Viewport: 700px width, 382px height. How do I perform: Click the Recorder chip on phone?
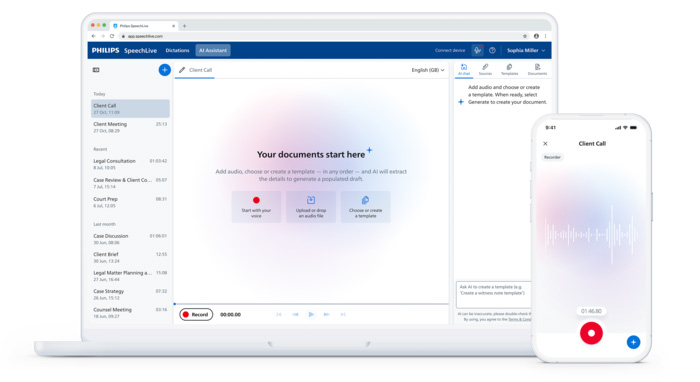point(552,157)
